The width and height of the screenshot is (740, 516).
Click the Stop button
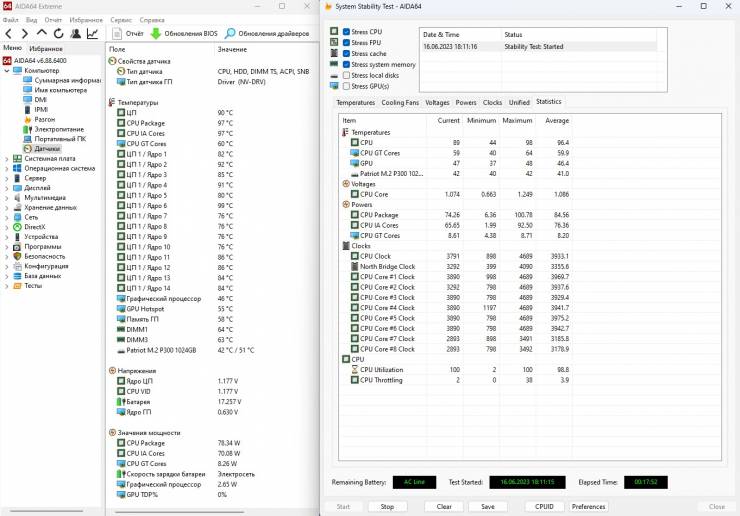pyautogui.click(x=387, y=507)
